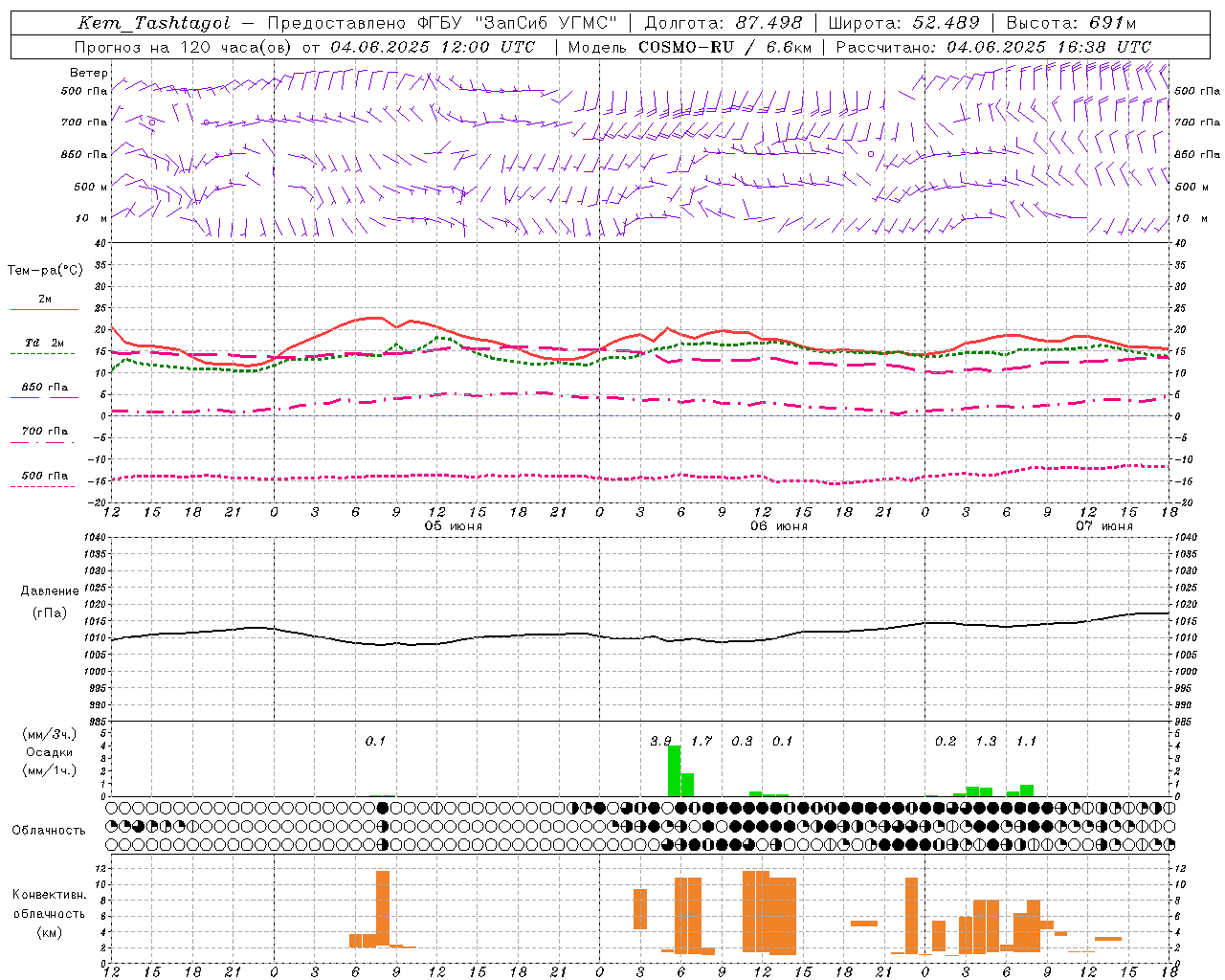
Task: Click the (мм/3ч.) precipitation unit label
Action: [x=50, y=734]
